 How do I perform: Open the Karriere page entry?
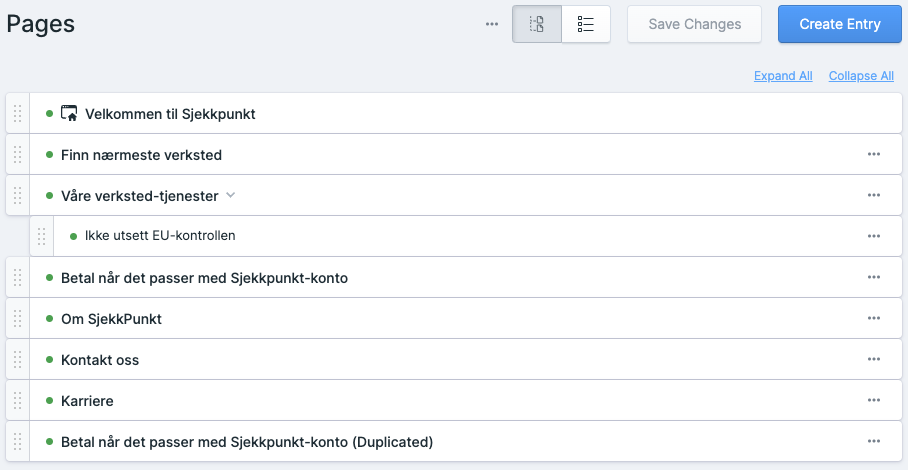(87, 401)
